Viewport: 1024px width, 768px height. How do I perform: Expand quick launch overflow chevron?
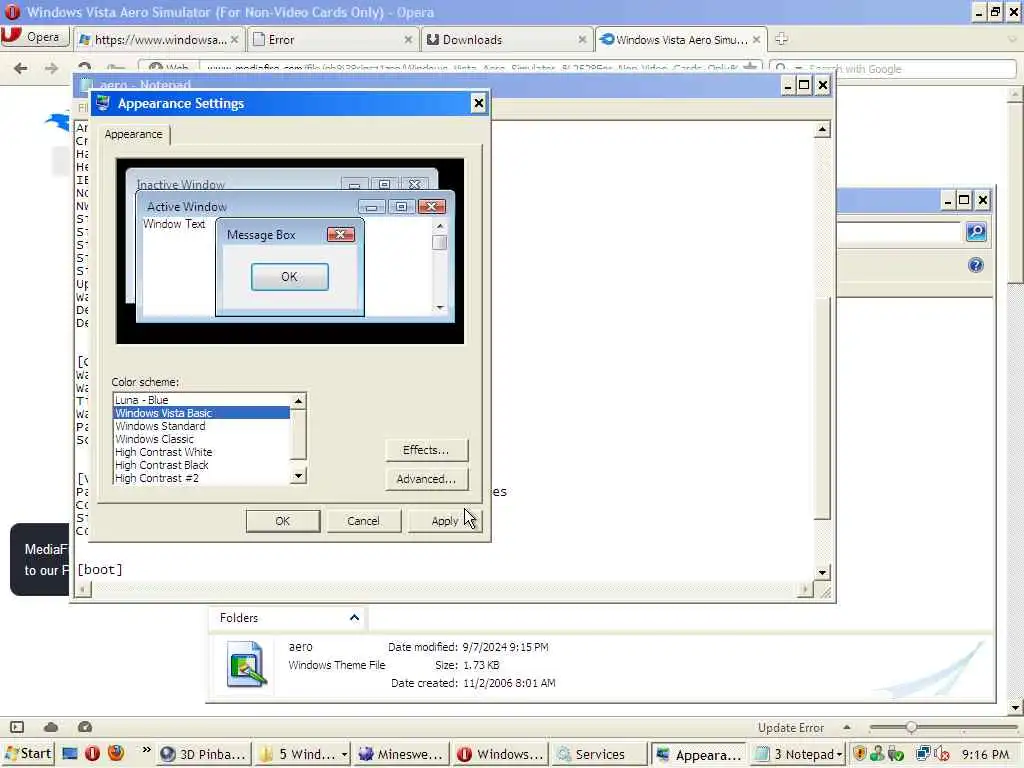146,750
